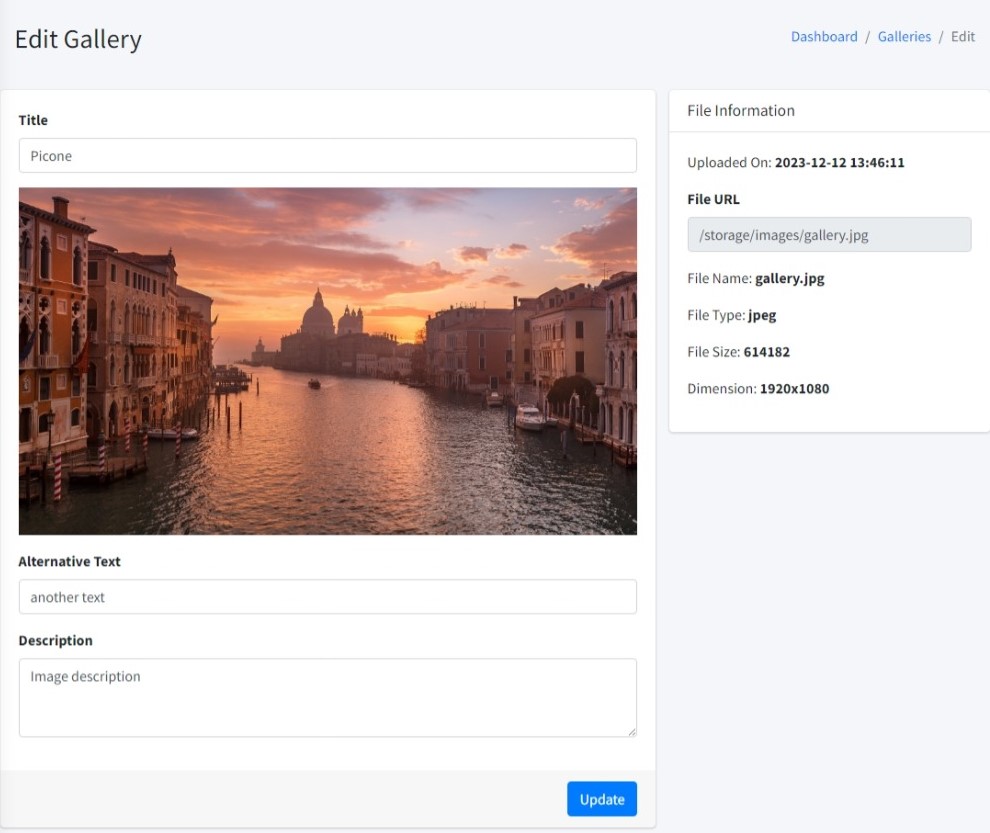Image resolution: width=990 pixels, height=833 pixels.
Task: Select the File URL field
Action: pyautogui.click(x=829, y=234)
